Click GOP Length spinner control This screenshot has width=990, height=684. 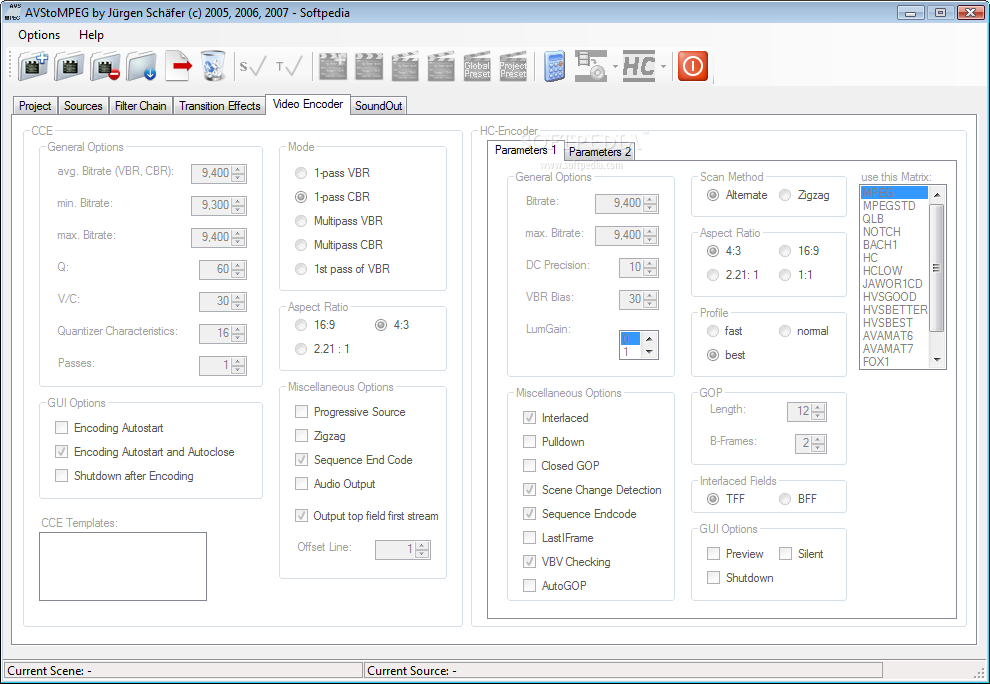click(x=806, y=411)
